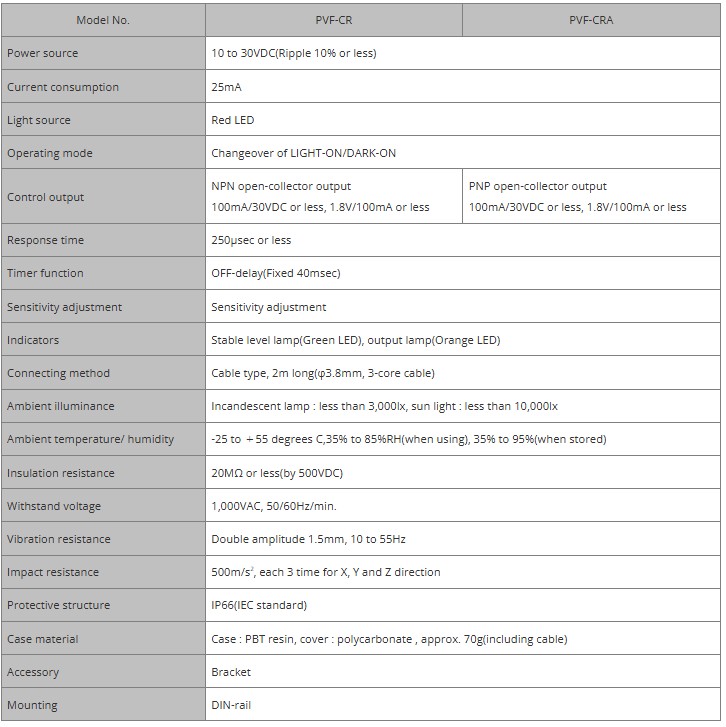
Task: Click the 25mA current consumption value
Action: tap(226, 87)
